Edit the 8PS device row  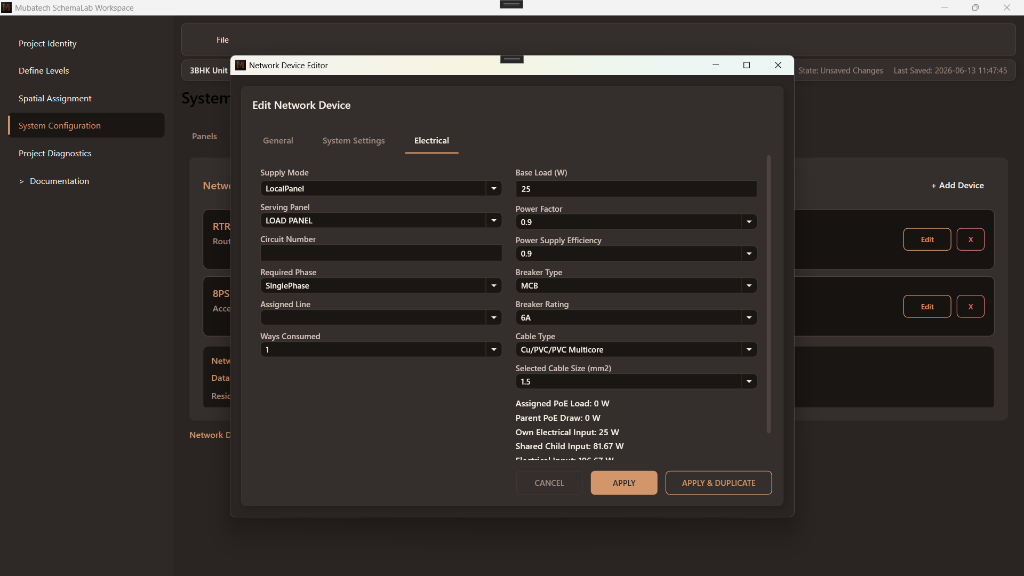point(927,306)
